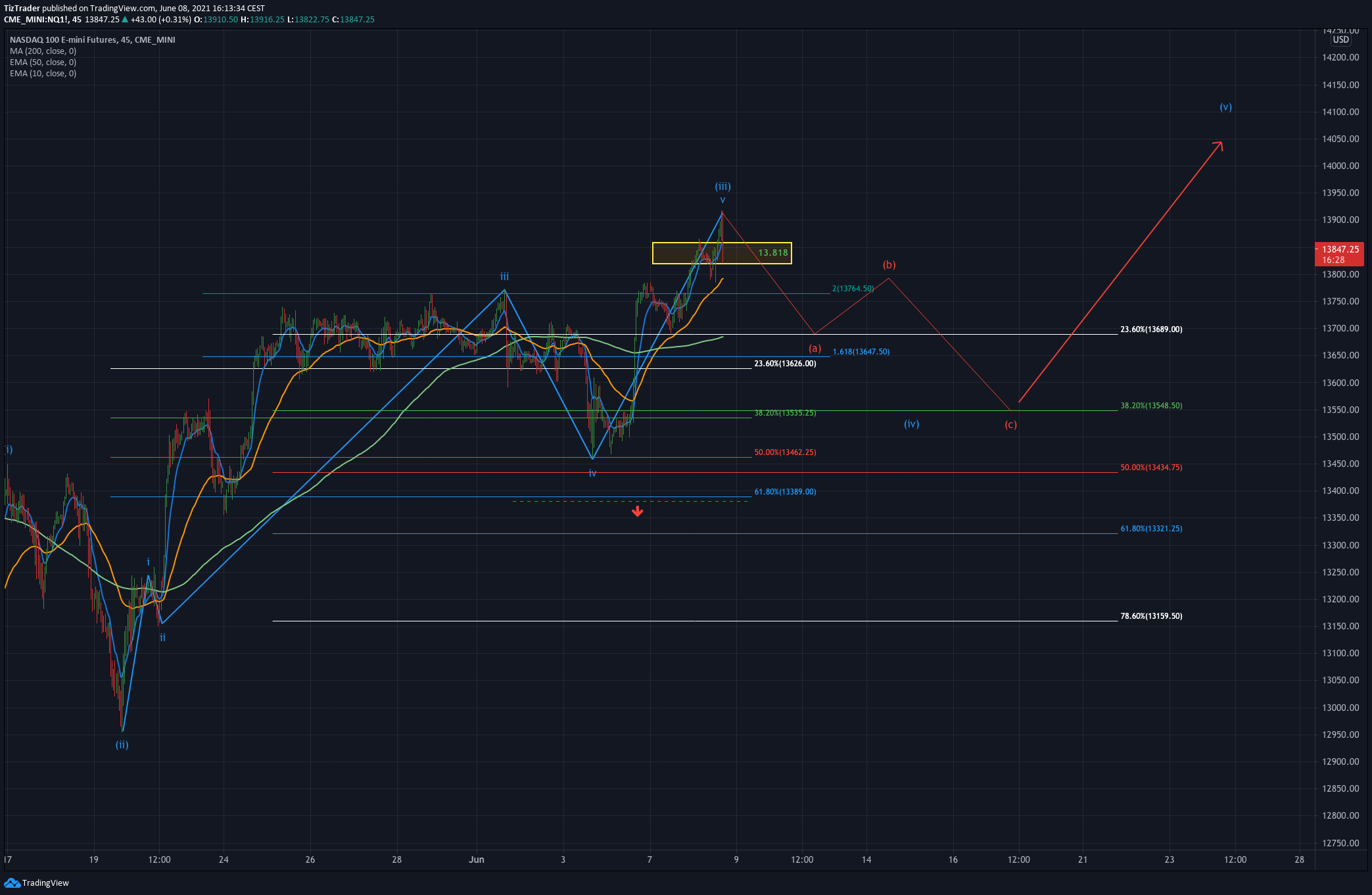
Task: Click the 'Jun' date label on time axis
Action: (x=477, y=859)
